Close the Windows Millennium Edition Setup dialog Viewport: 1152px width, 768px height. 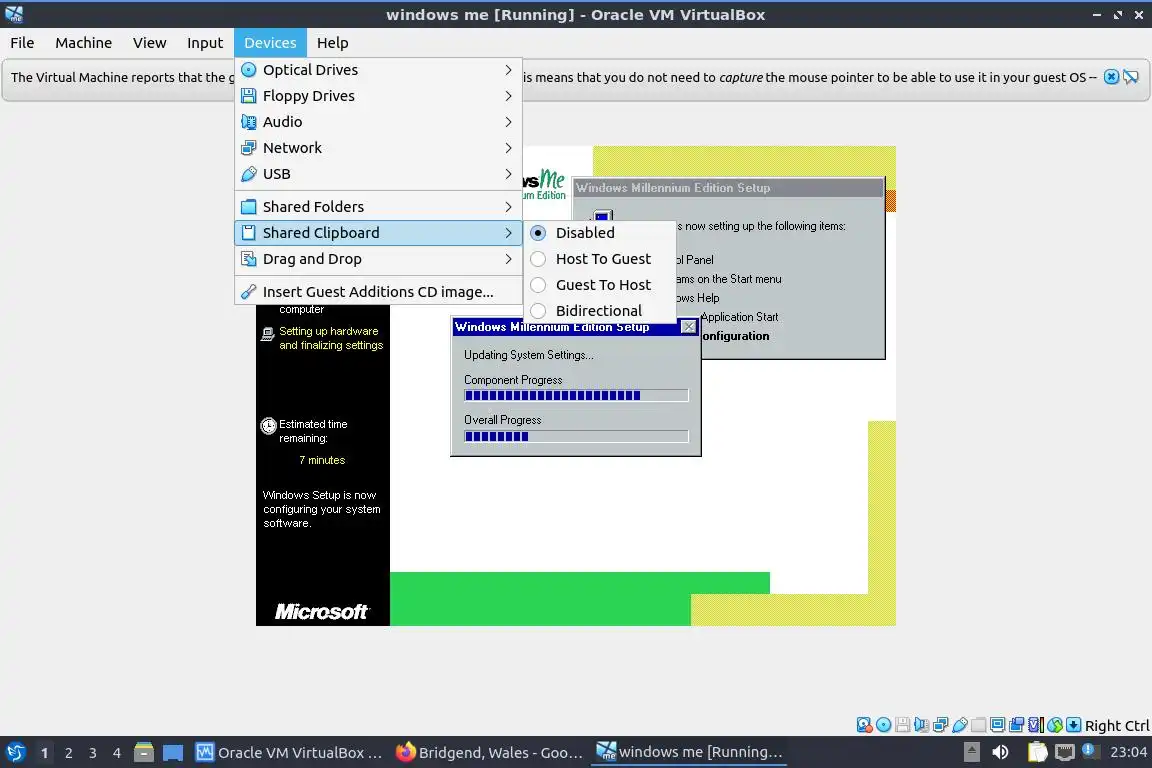click(x=688, y=327)
